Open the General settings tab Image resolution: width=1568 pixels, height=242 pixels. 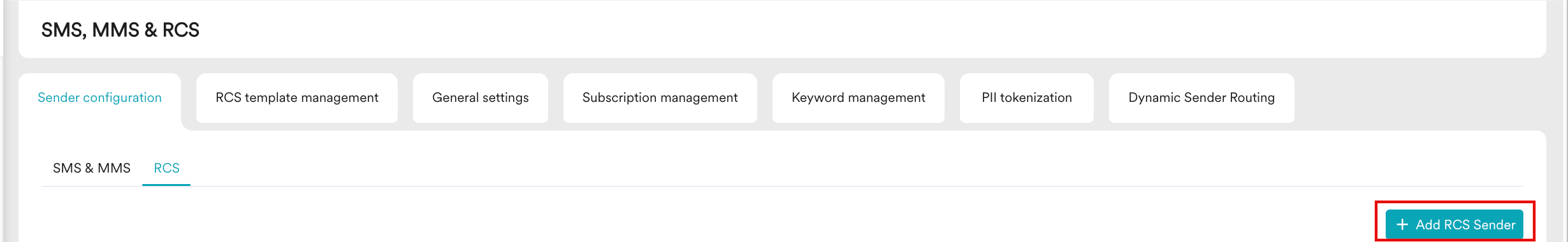(481, 98)
